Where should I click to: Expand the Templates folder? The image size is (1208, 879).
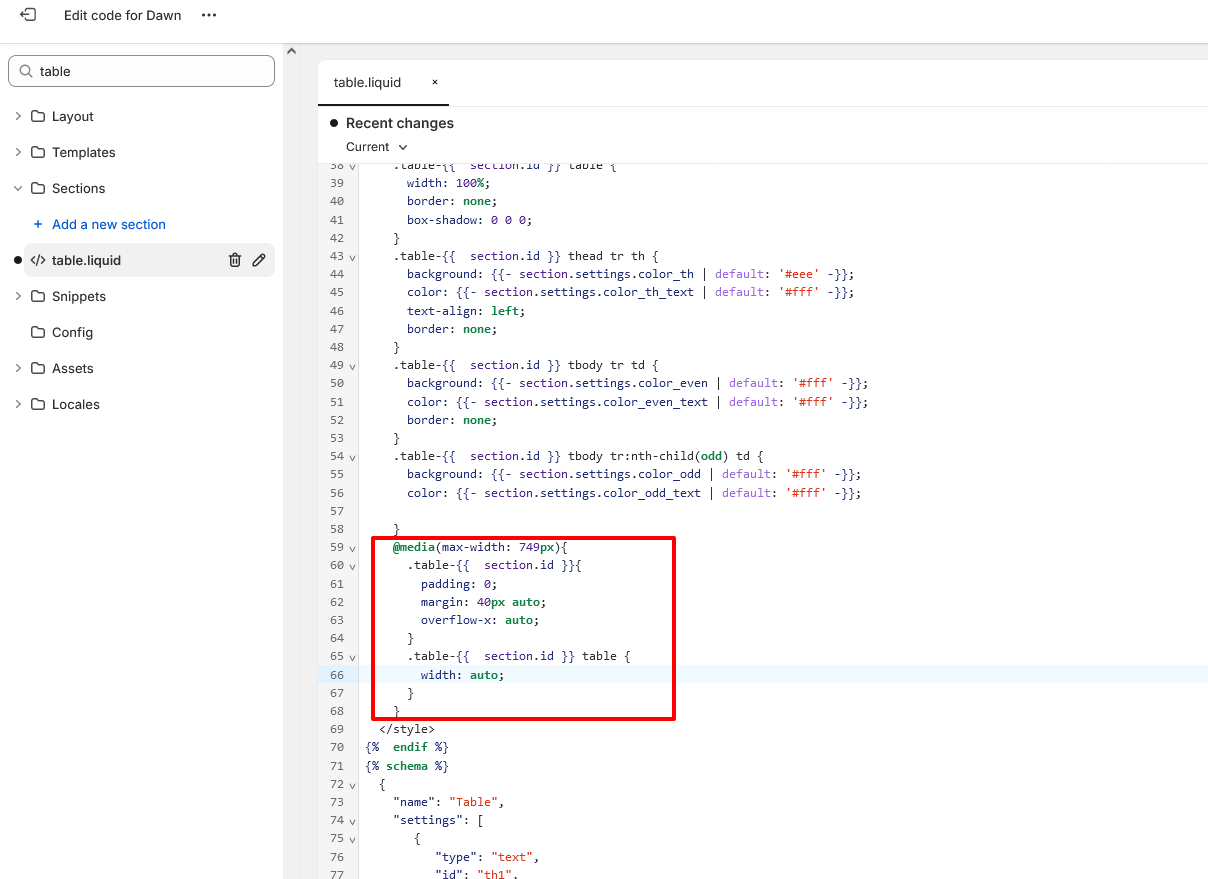pyautogui.click(x=18, y=152)
